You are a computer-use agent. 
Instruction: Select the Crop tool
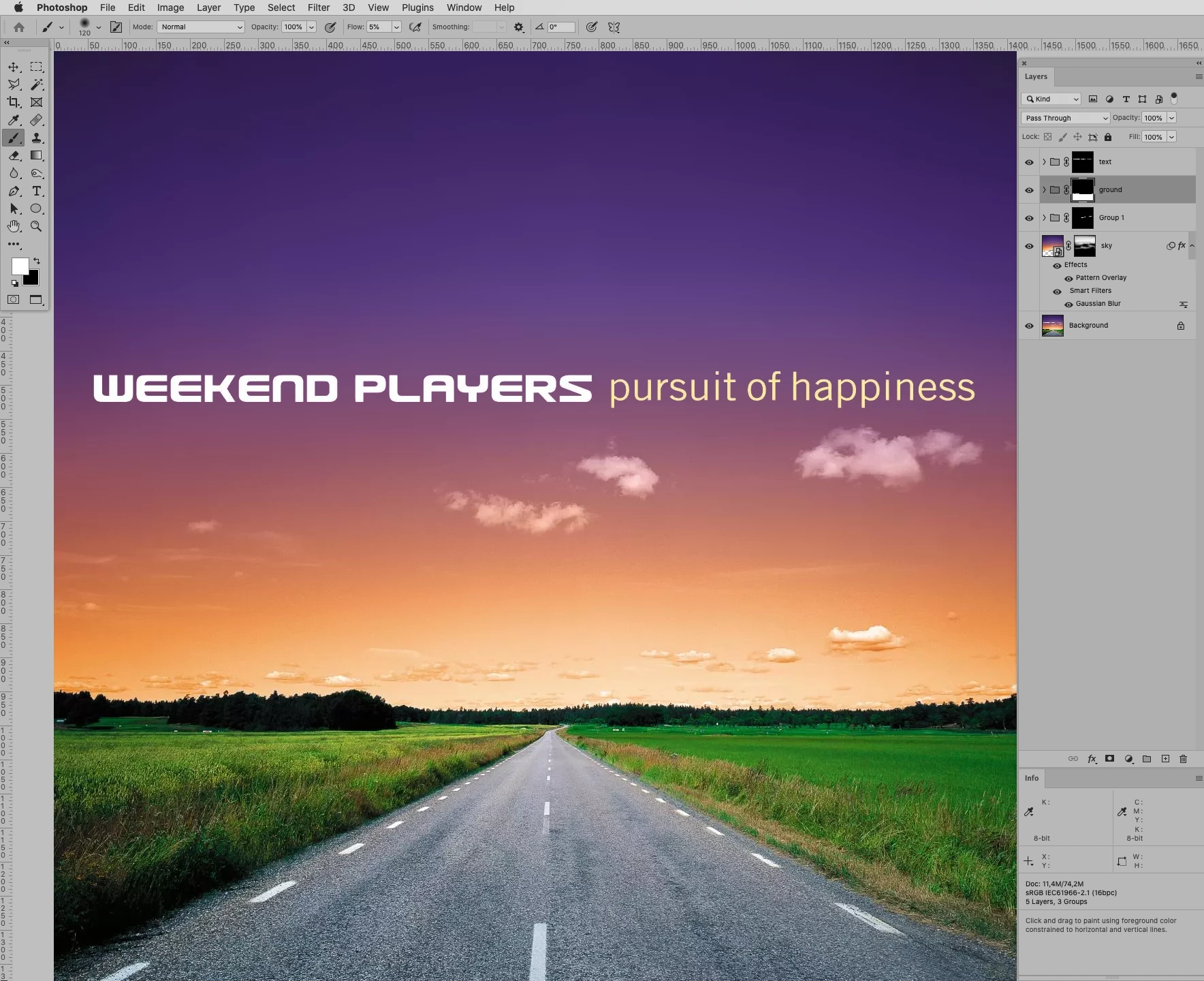pos(14,102)
